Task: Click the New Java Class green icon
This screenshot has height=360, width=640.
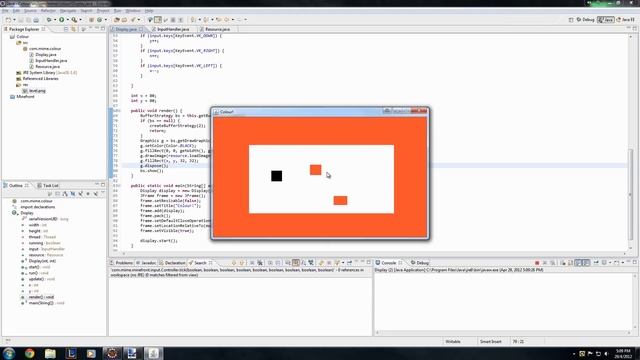Action: click(99, 20)
